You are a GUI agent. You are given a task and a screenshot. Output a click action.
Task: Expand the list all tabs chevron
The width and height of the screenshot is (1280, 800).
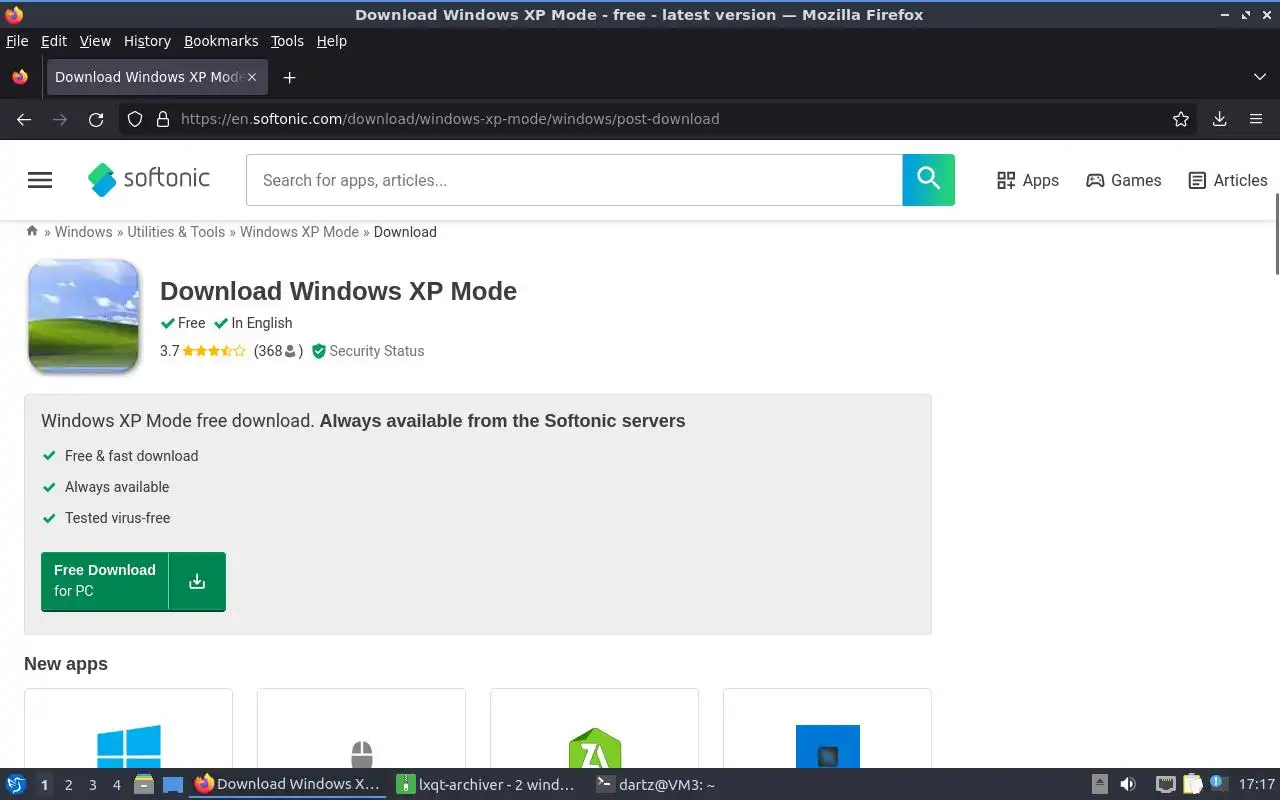point(1260,77)
